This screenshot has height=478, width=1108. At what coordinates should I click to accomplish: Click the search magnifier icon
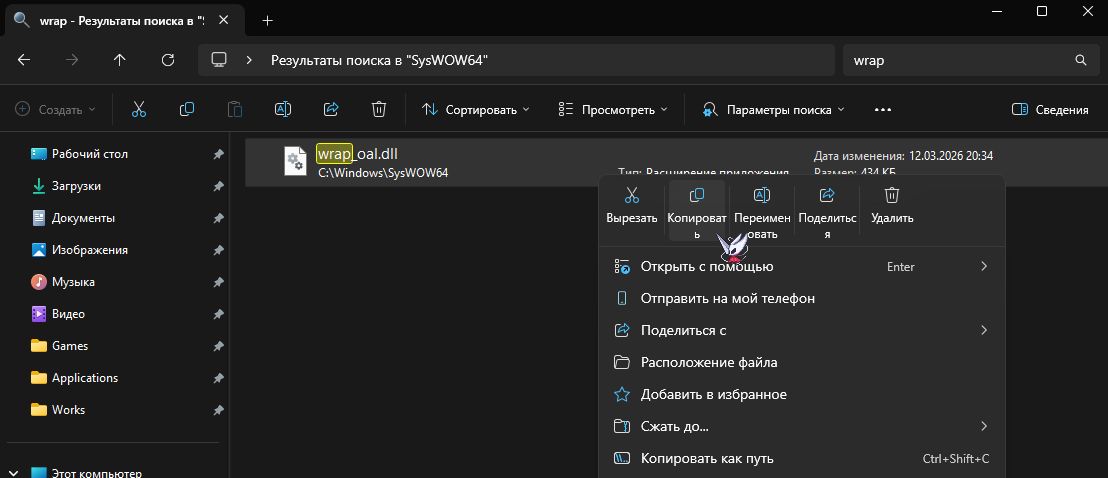click(1080, 60)
